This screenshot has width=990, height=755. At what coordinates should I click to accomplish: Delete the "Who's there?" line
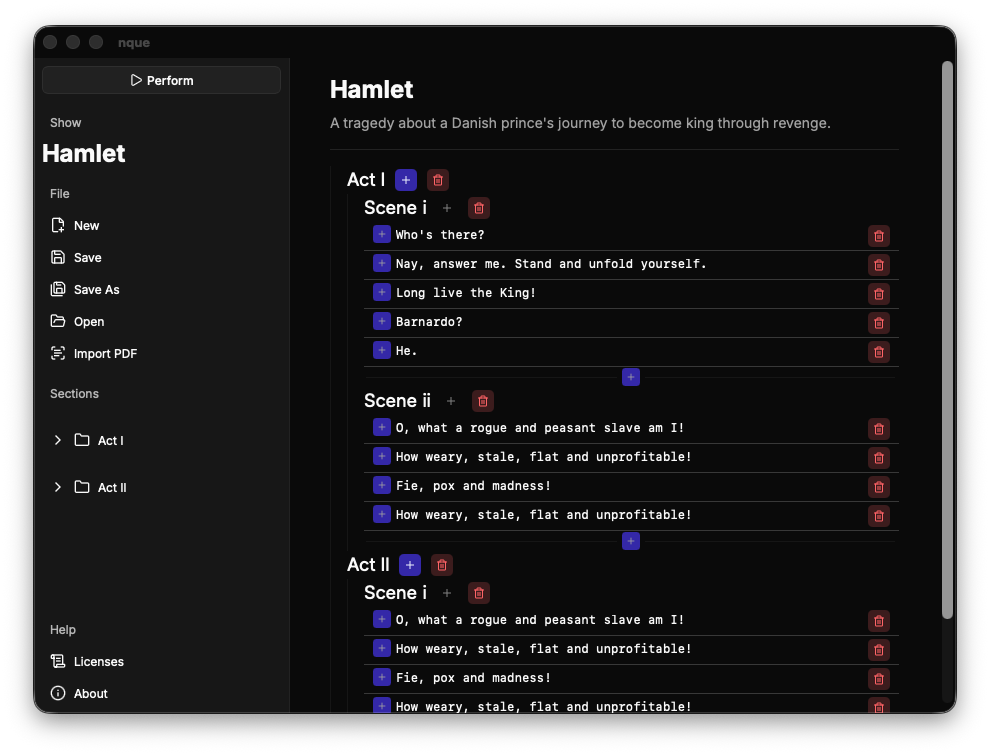pyautogui.click(x=878, y=236)
